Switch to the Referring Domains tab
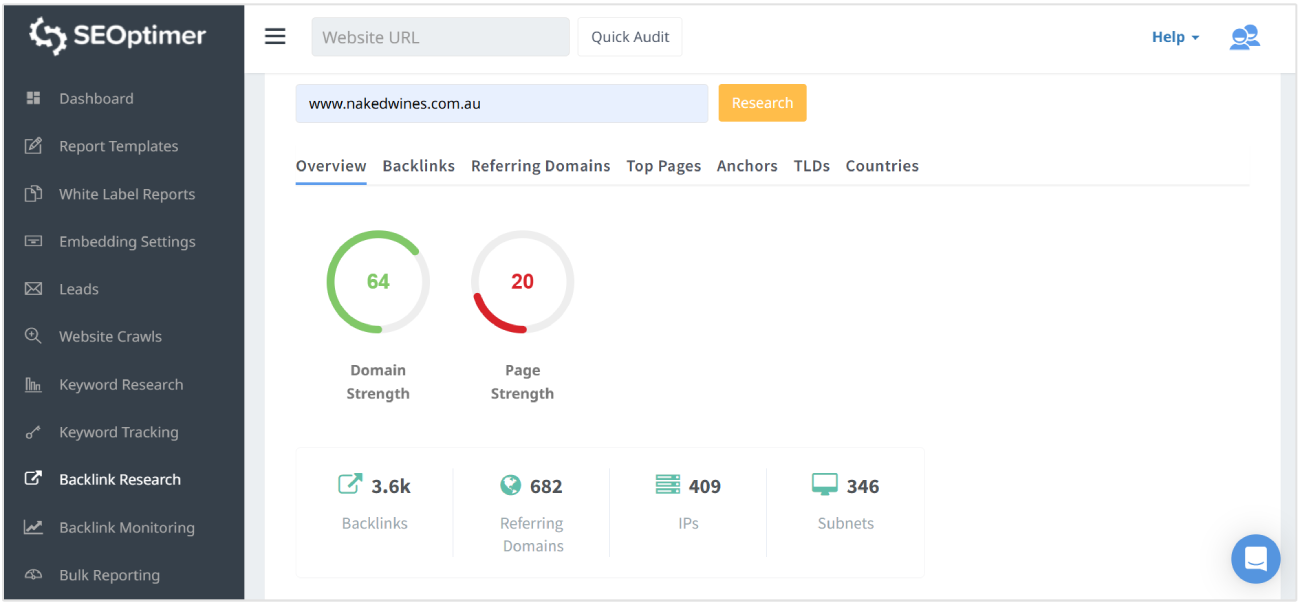The height and width of the screenshot is (605, 1300). click(x=540, y=166)
